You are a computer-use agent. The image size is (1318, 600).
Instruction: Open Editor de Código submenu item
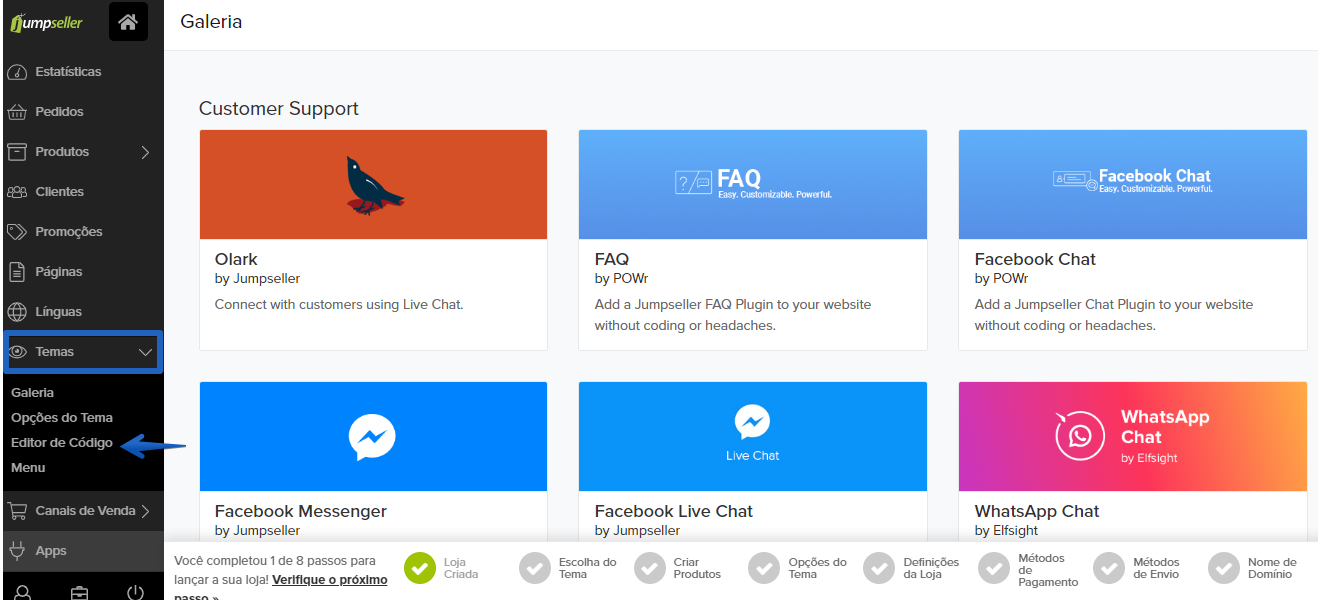coord(62,443)
